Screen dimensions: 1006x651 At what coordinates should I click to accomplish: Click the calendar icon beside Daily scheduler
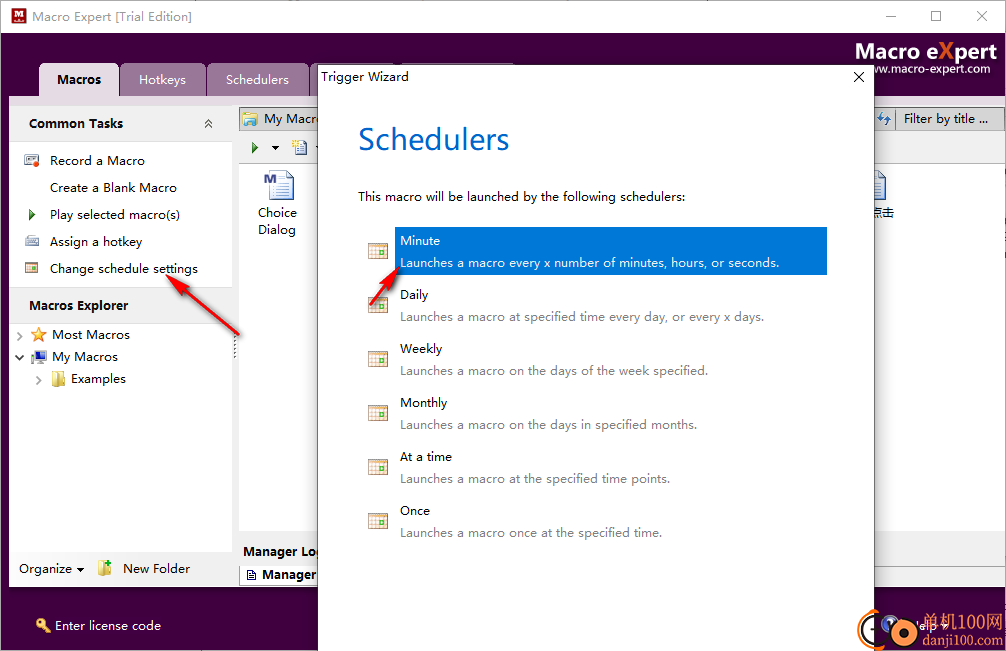pyautogui.click(x=378, y=305)
